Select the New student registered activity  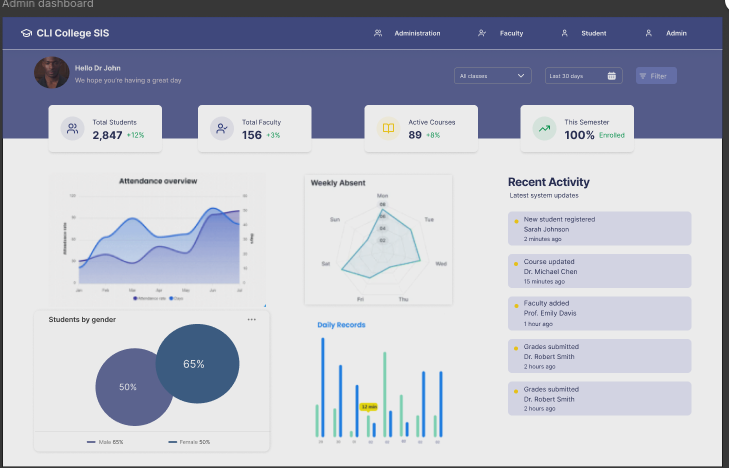pyautogui.click(x=600, y=229)
